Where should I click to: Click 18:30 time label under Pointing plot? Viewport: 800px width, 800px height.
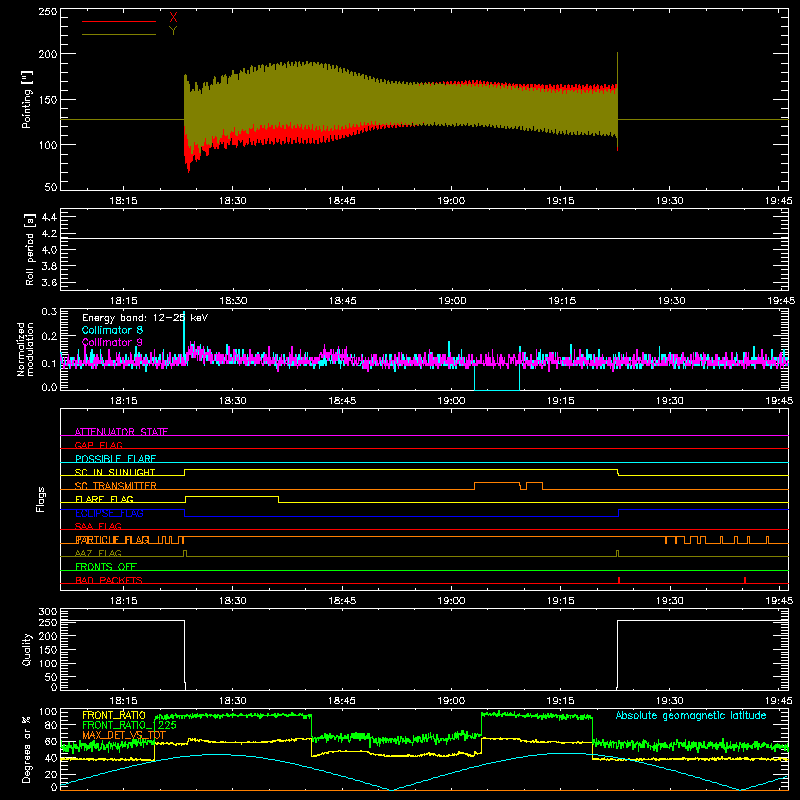tap(233, 201)
